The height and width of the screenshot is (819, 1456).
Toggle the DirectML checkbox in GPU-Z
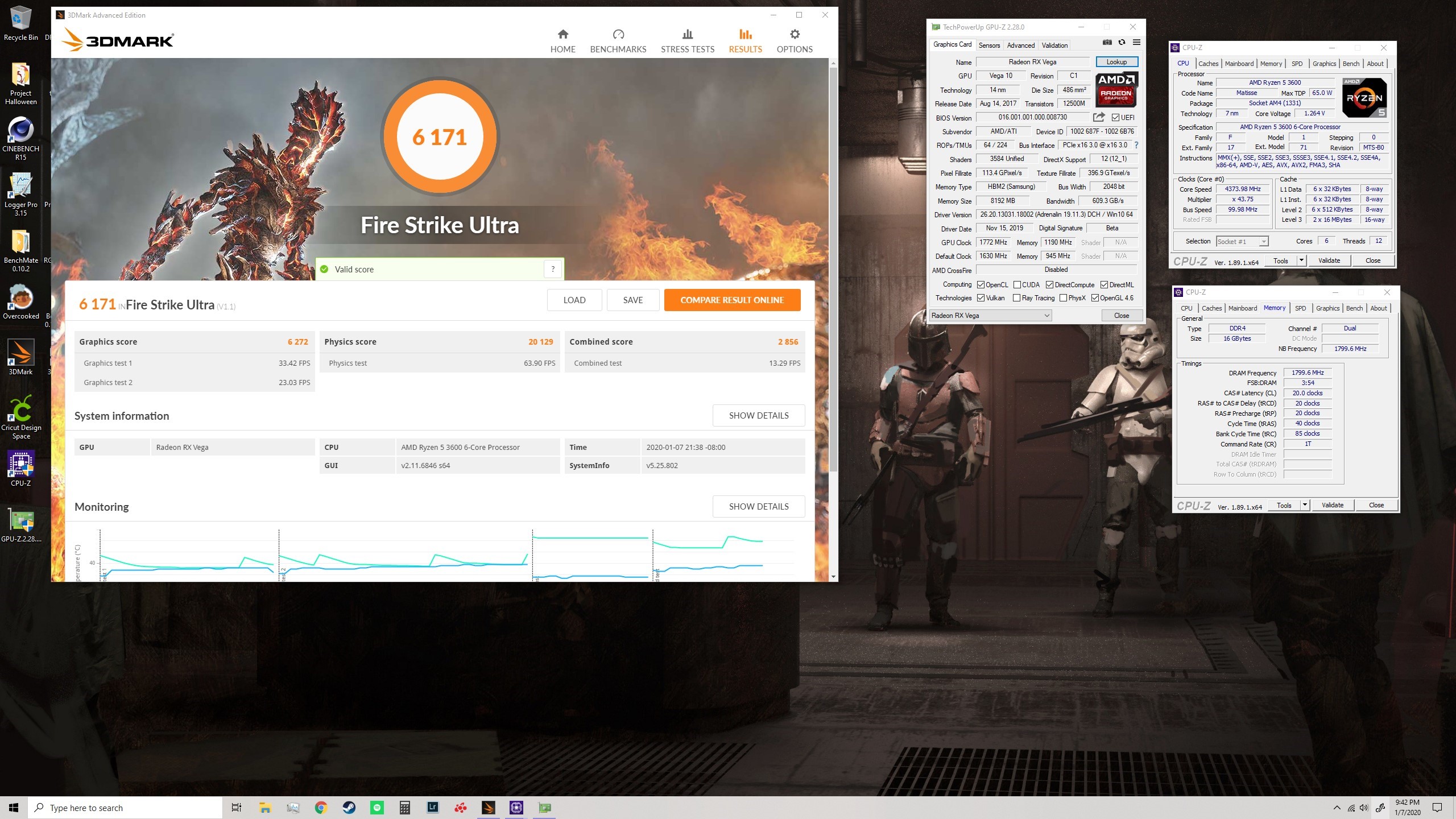(1104, 285)
